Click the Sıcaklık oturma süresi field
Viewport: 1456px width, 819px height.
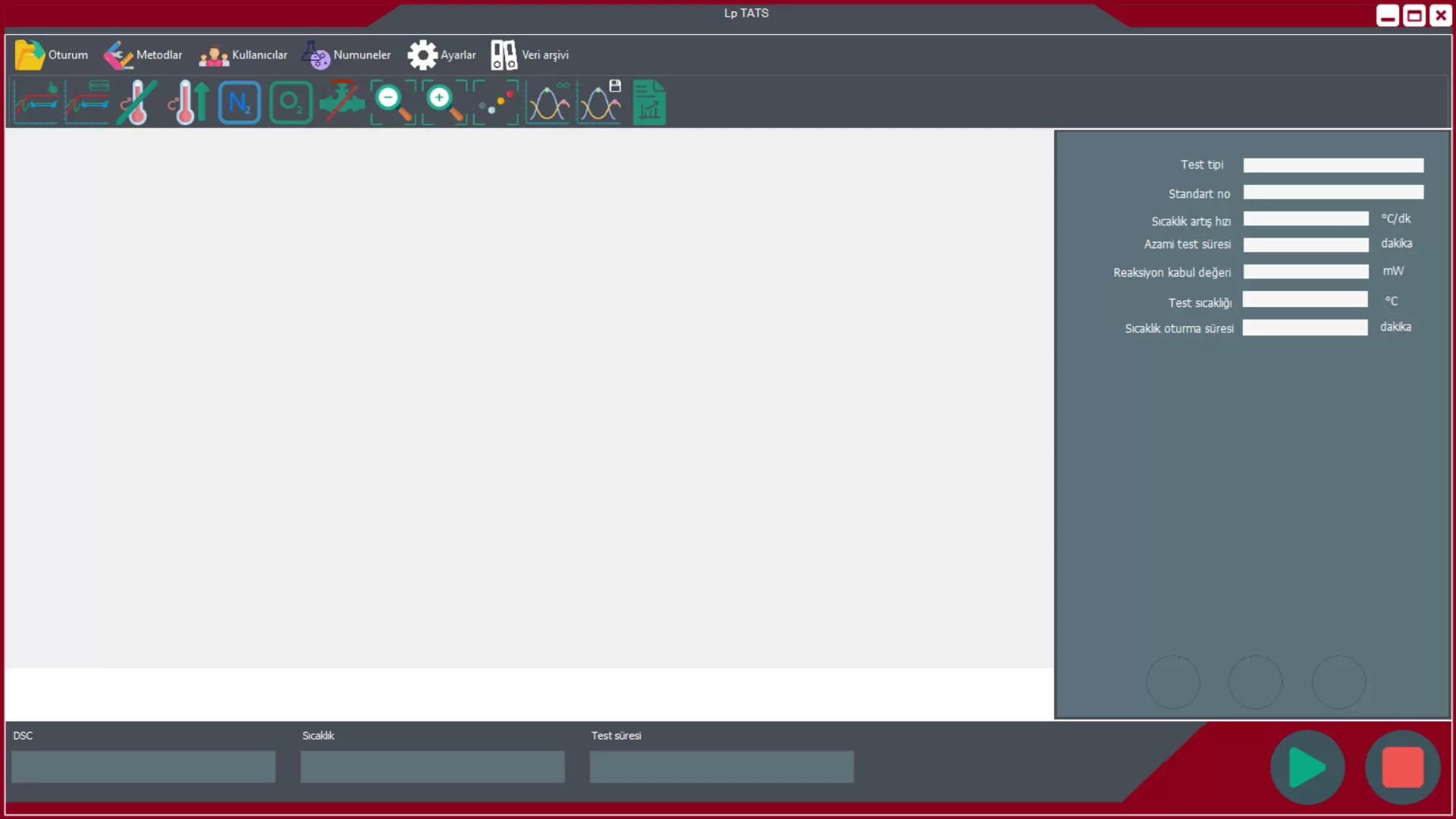tap(1305, 328)
